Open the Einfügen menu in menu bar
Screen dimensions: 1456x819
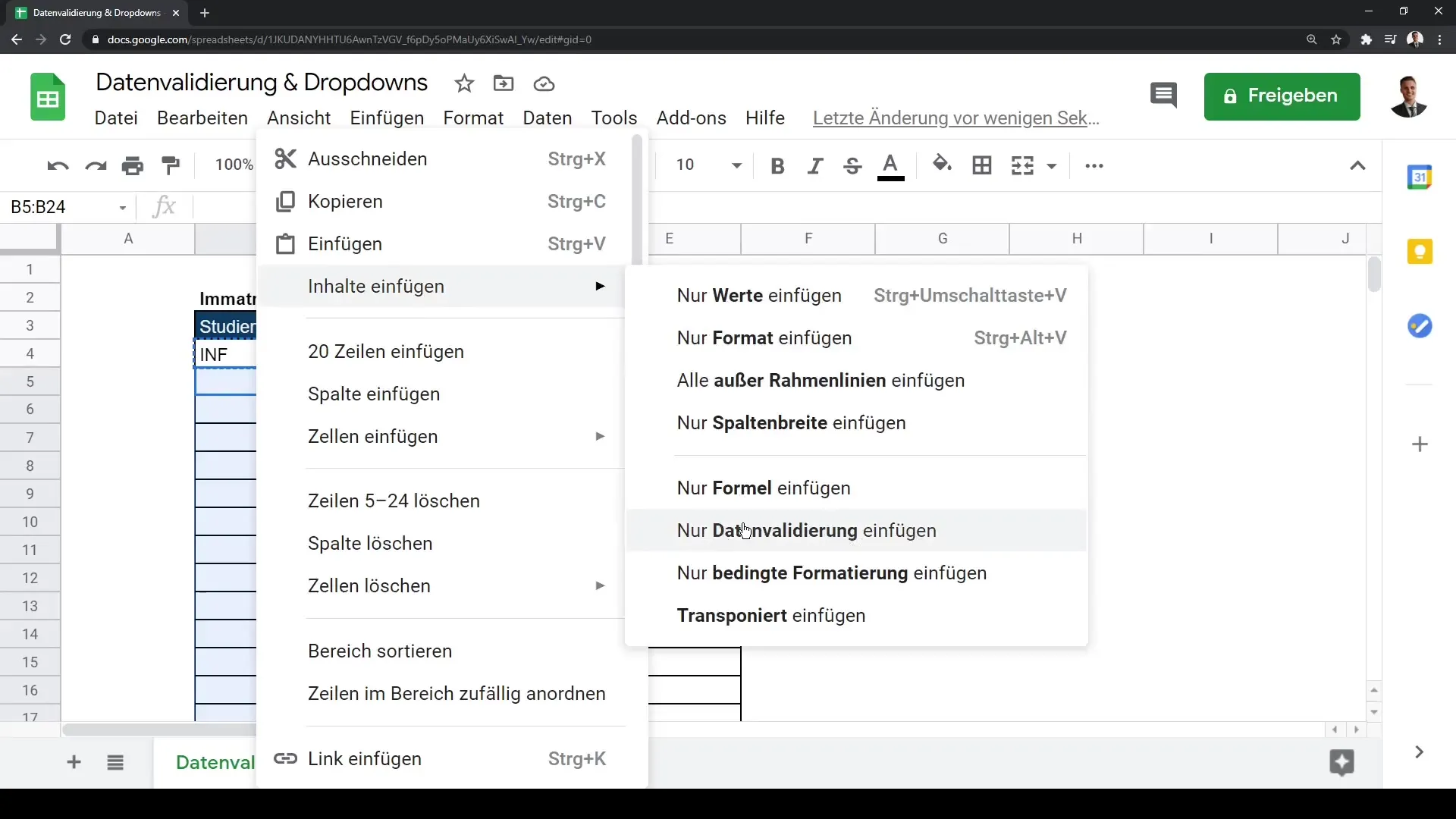tap(387, 118)
